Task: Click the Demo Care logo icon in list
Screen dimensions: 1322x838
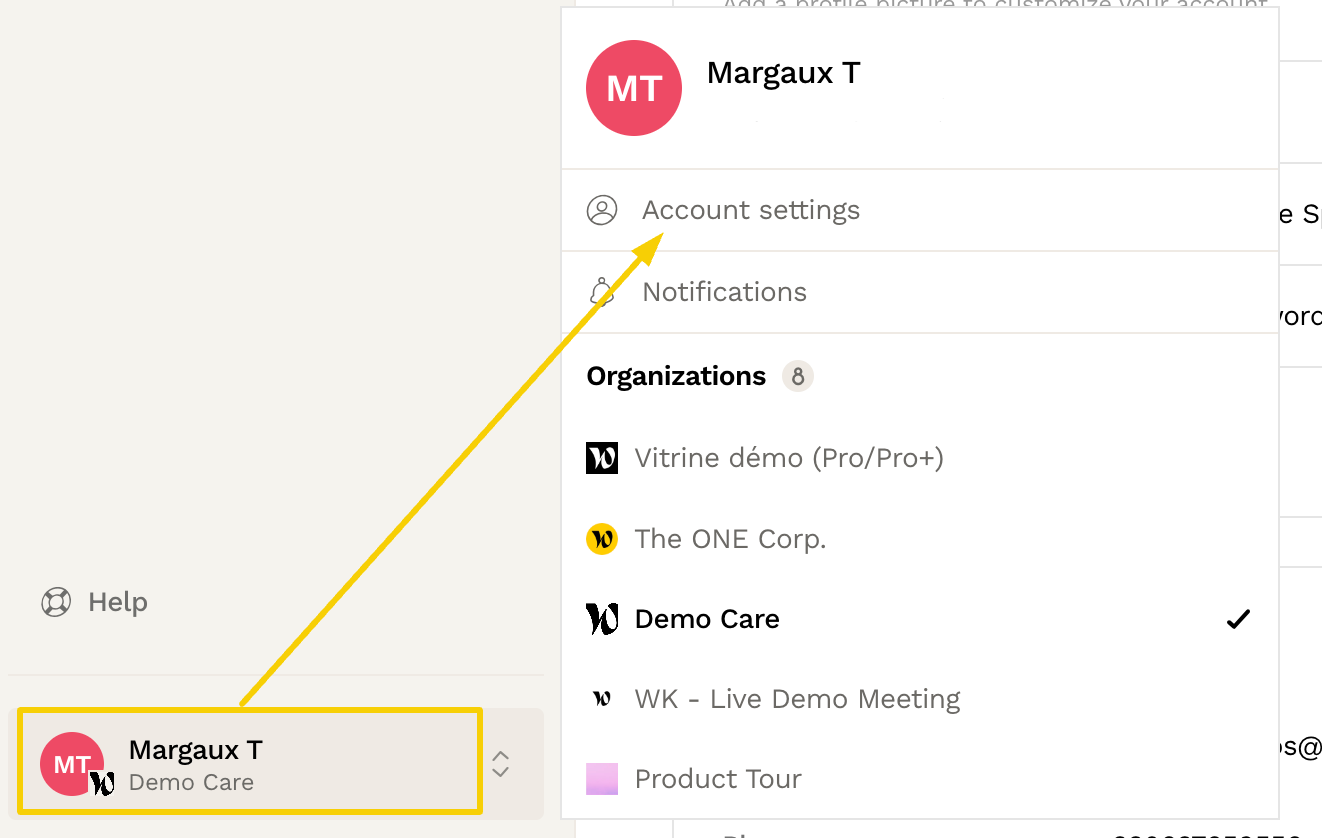Action: 602,619
